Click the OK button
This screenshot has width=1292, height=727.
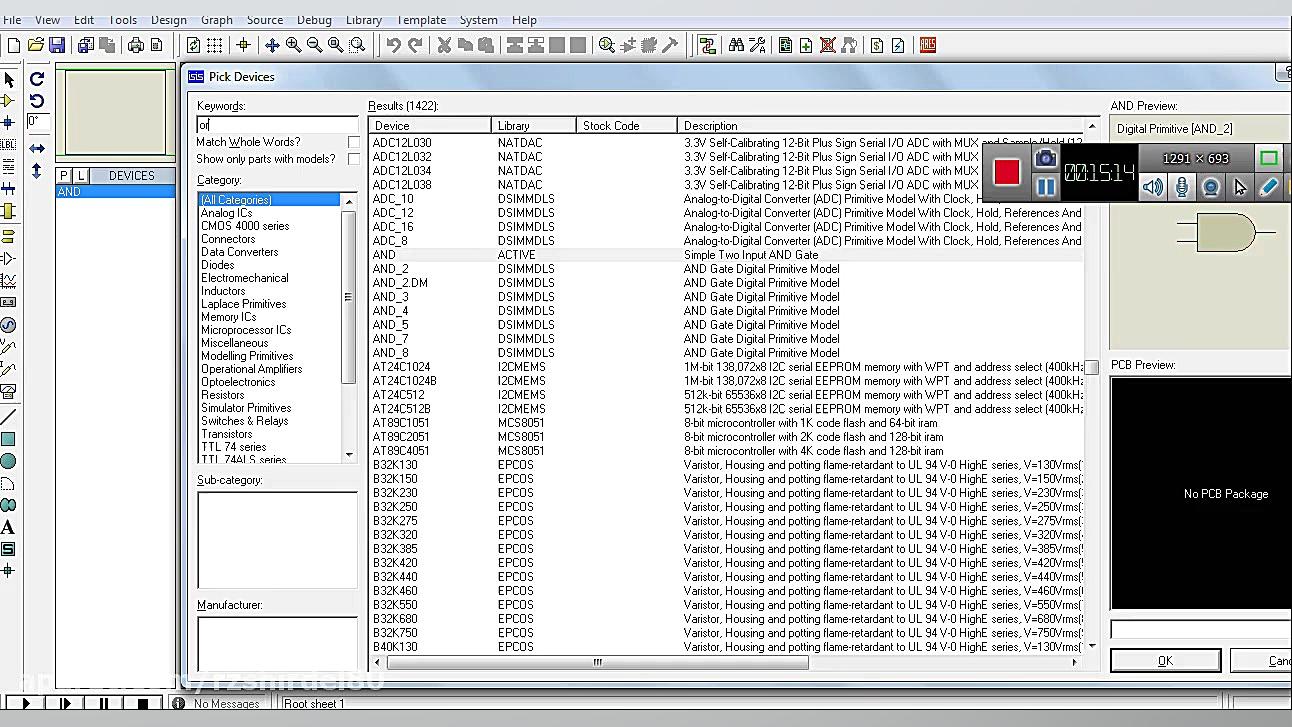click(x=1165, y=661)
